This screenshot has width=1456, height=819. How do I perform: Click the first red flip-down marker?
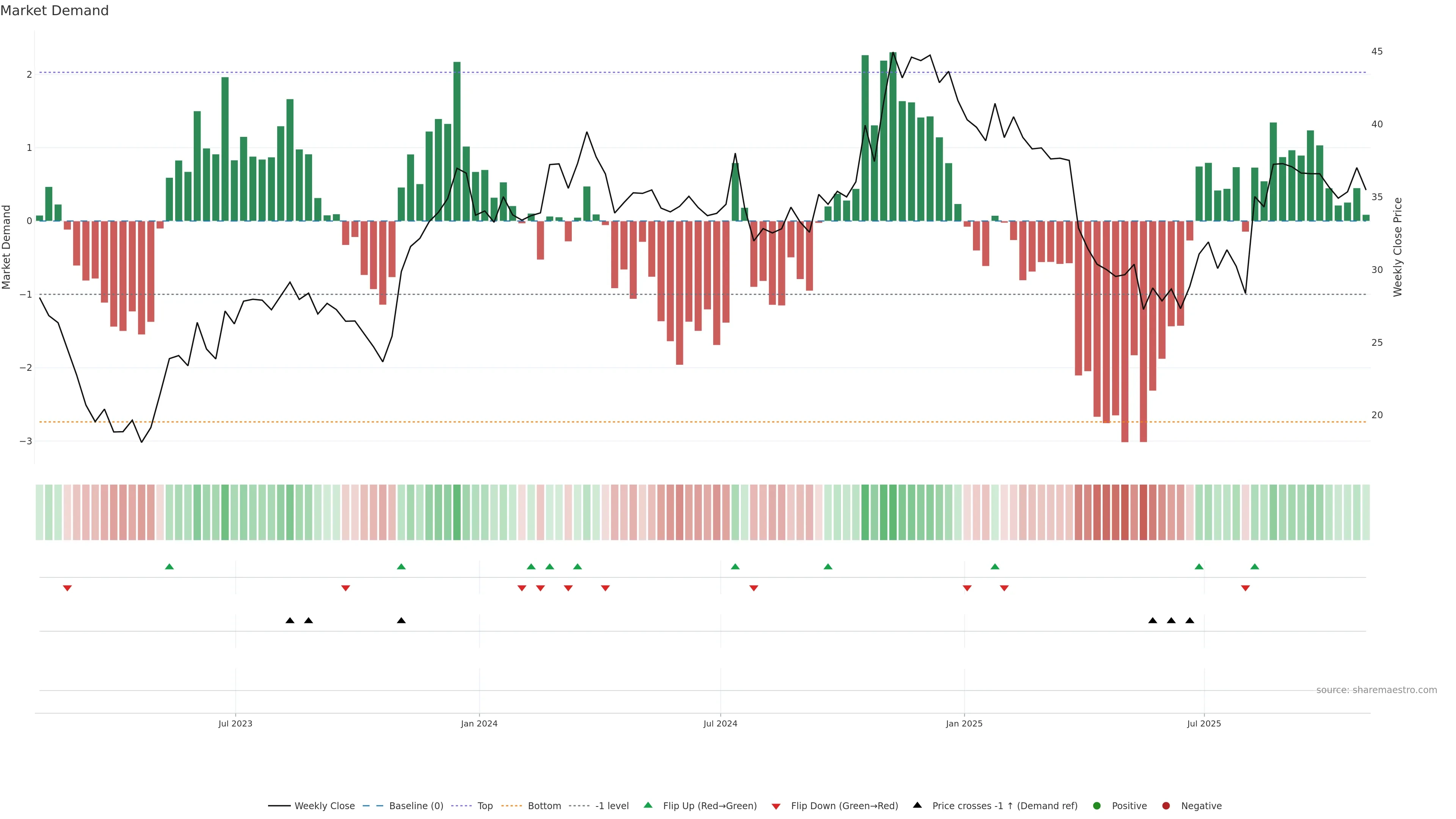click(67, 588)
